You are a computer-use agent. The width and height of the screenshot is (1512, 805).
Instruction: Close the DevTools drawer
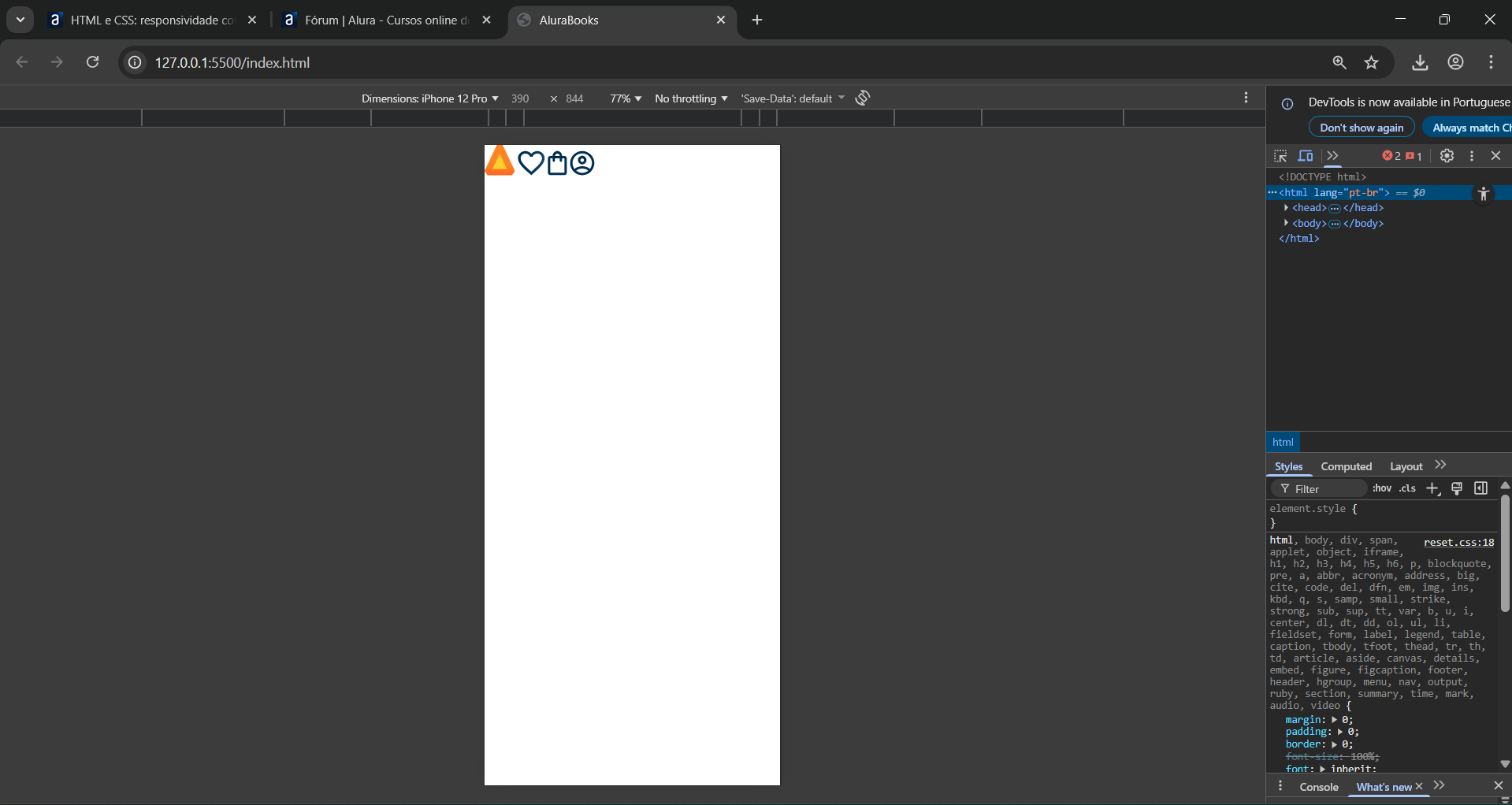(x=1499, y=785)
